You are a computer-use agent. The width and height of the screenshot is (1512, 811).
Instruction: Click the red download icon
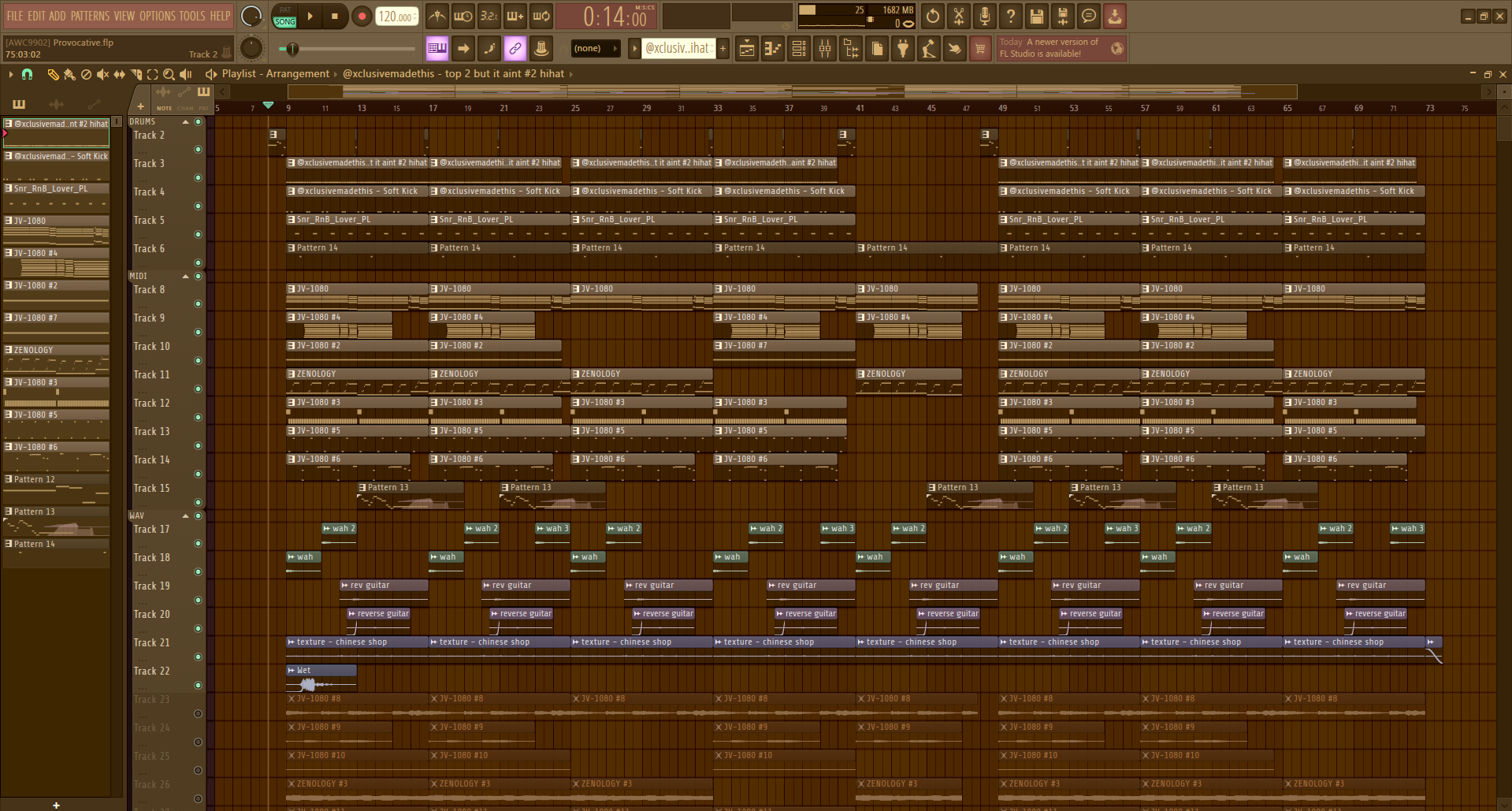click(x=1115, y=16)
